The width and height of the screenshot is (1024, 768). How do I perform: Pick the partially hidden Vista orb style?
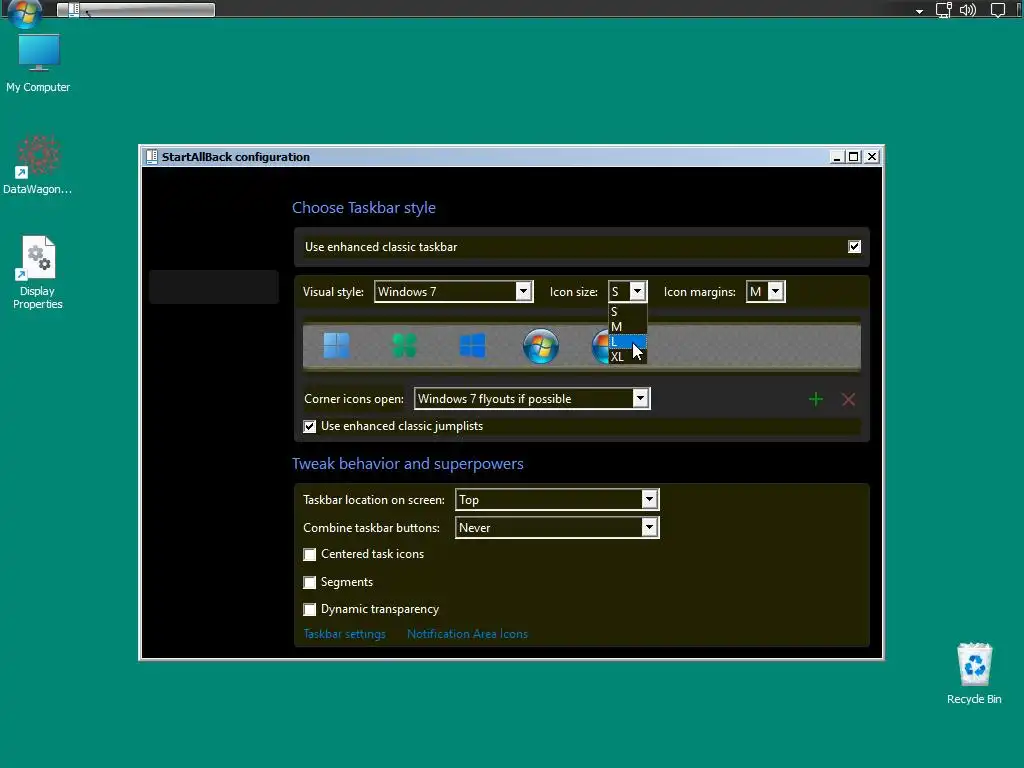tap(600, 345)
